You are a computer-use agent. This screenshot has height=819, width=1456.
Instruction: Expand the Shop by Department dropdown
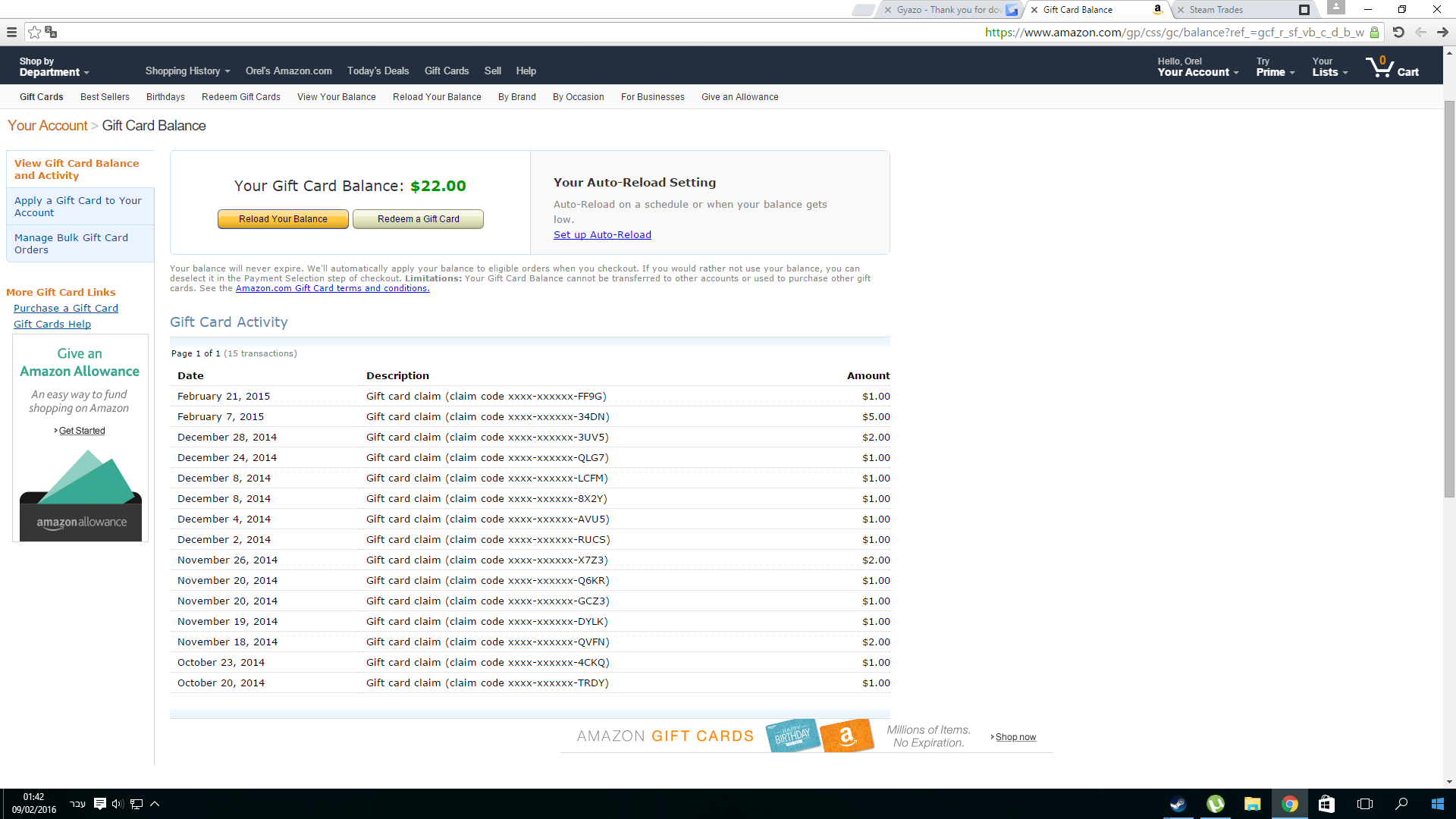55,67
